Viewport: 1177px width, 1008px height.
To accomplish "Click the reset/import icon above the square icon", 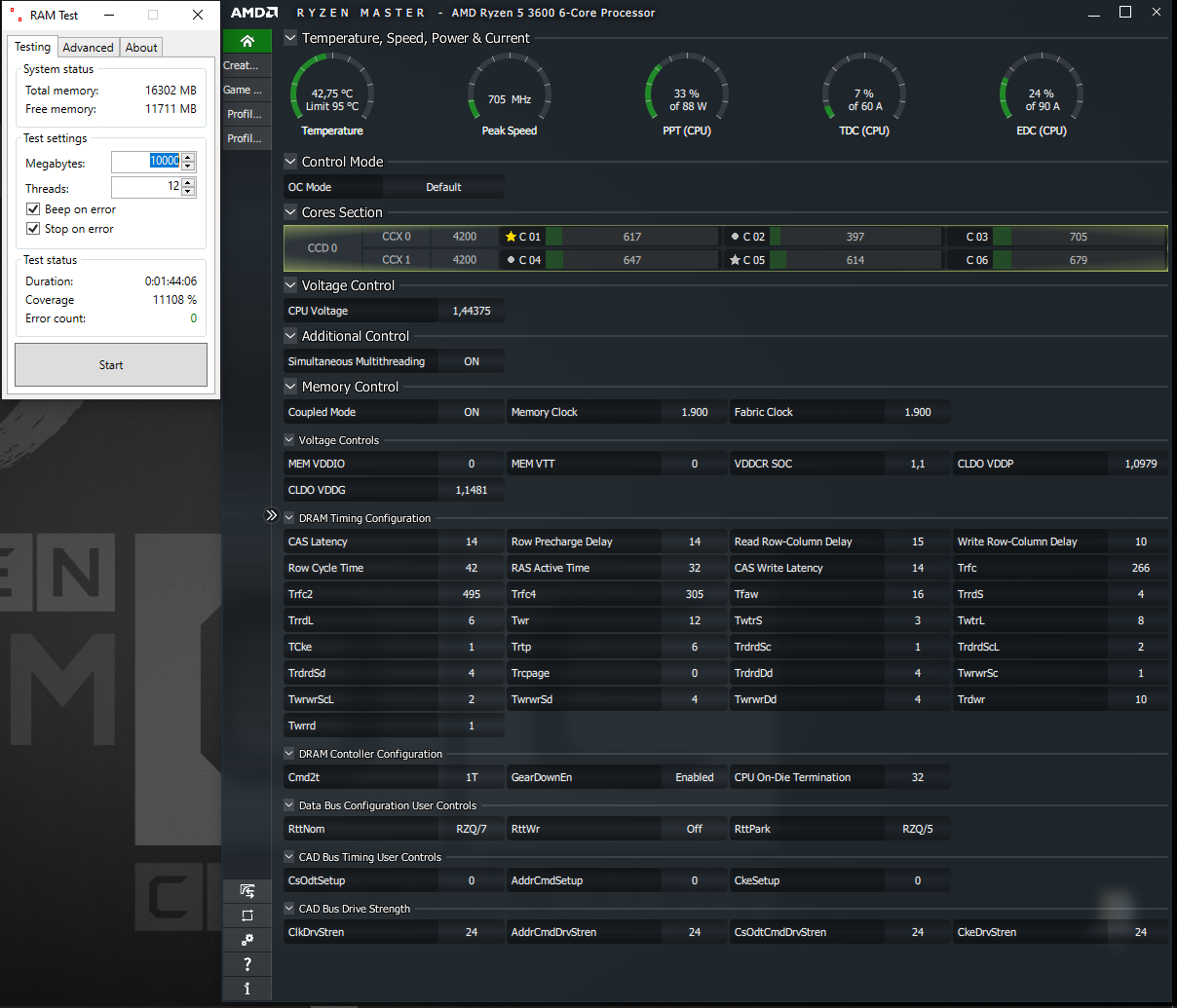I will point(247,891).
